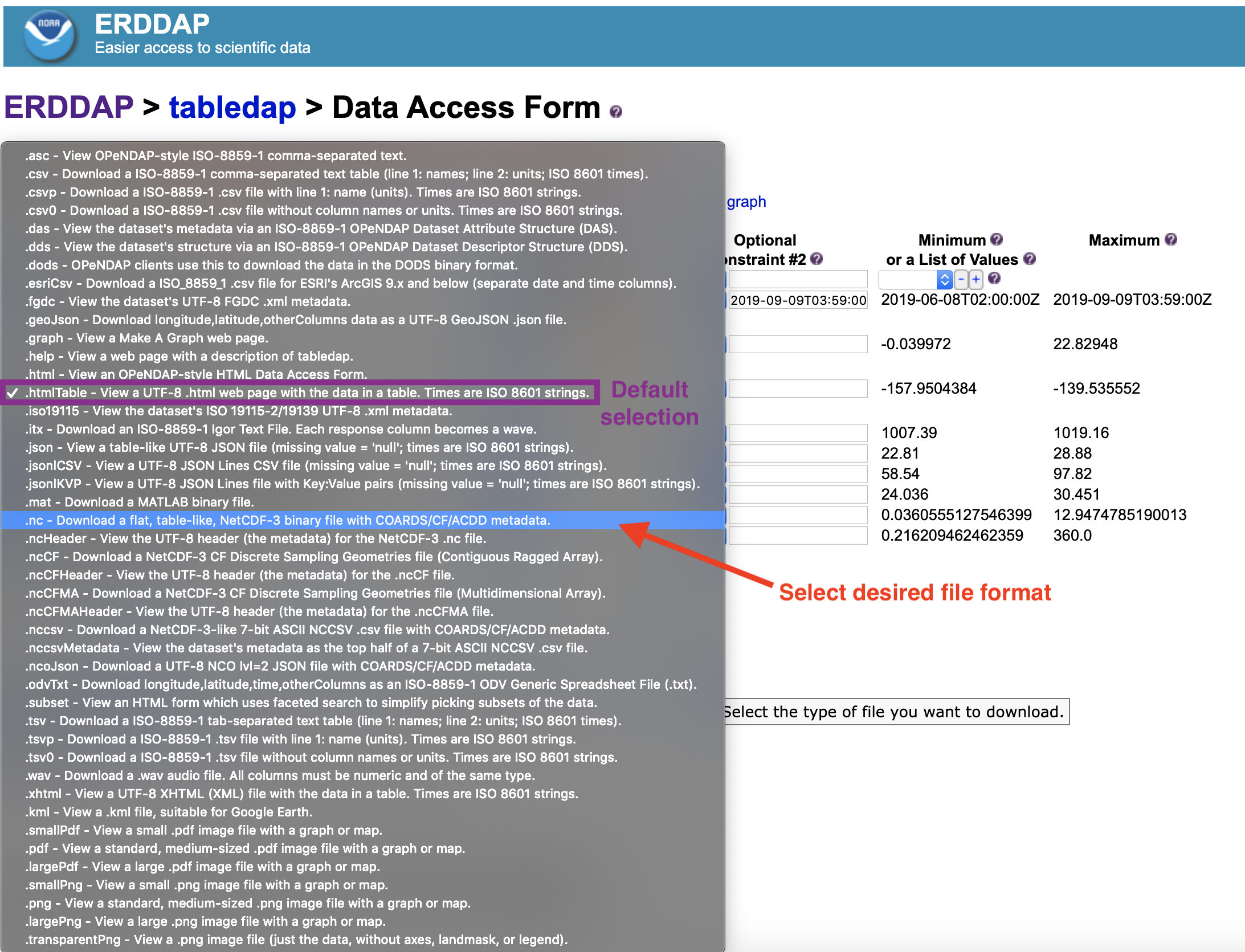Select the .subset faceted search option
The image size is (1245, 952).
tap(362, 702)
